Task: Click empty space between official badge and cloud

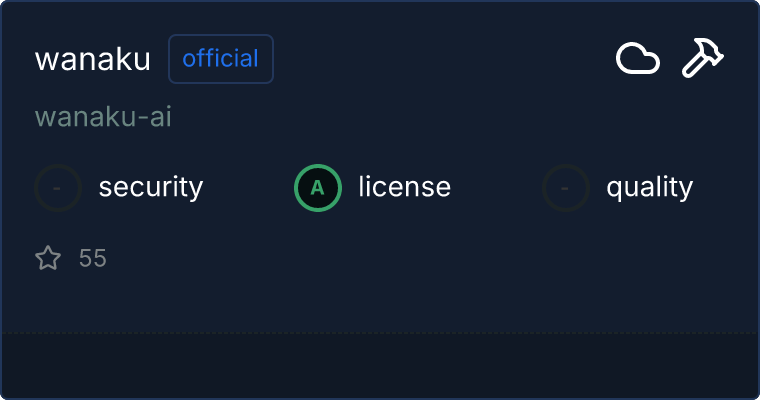Action: pyautogui.click(x=440, y=59)
